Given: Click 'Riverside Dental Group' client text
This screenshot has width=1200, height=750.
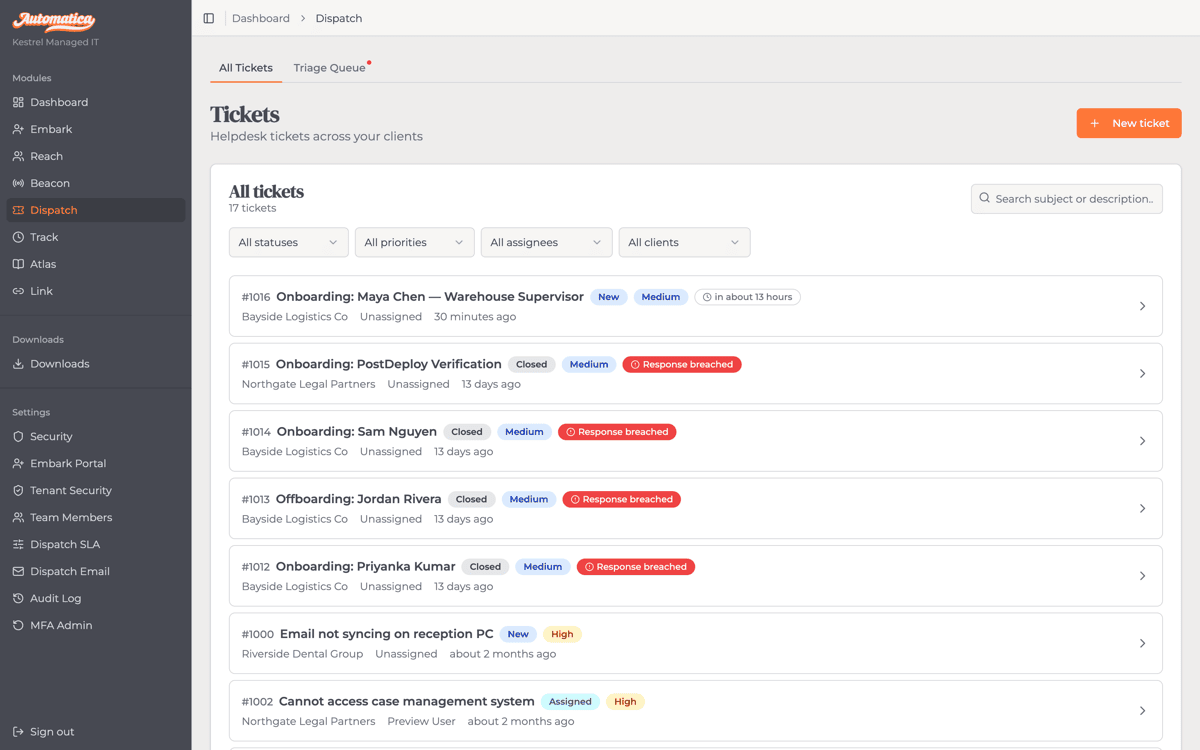Looking at the screenshot, I should 302,654.
